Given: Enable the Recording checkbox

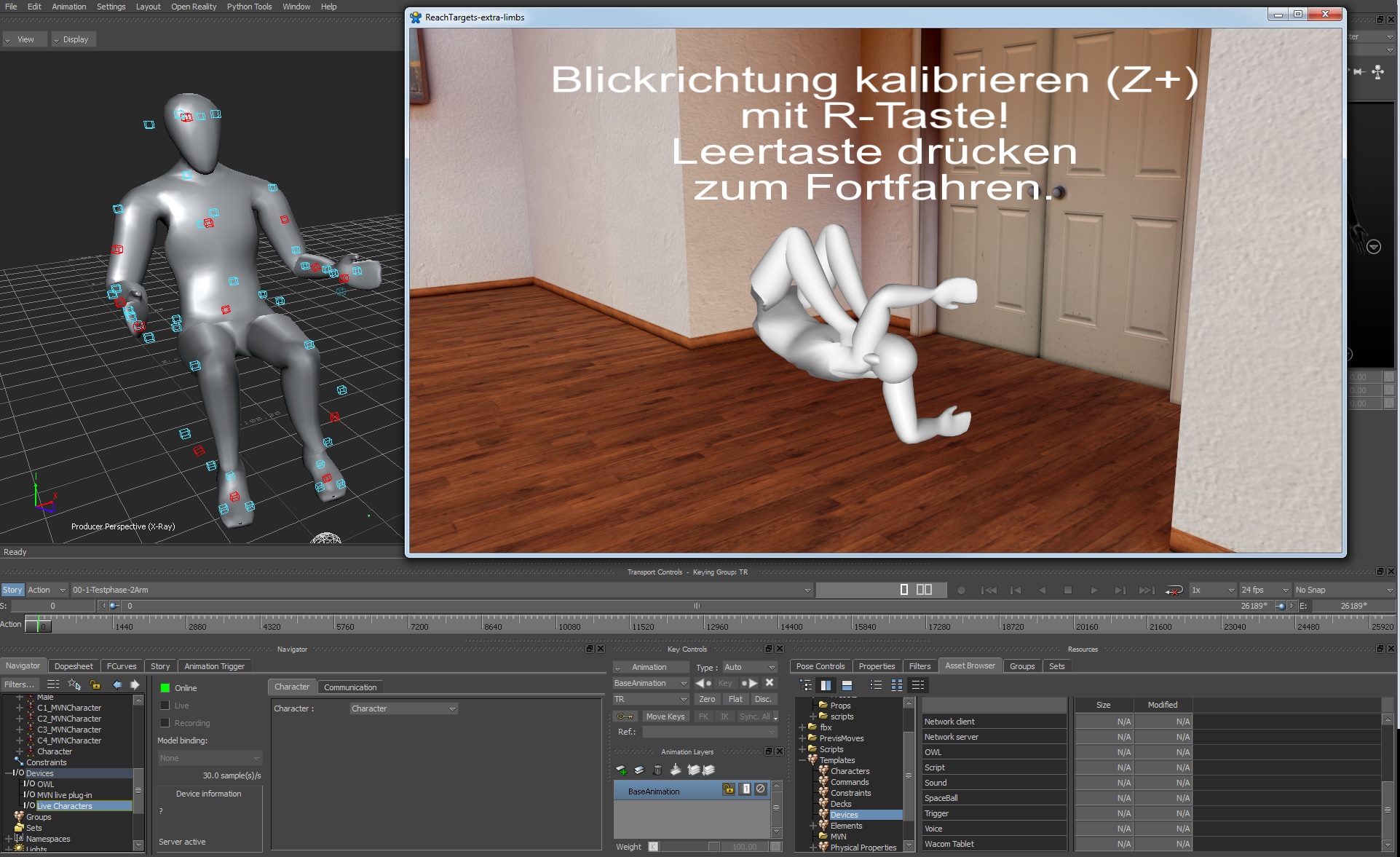Looking at the screenshot, I should [165, 723].
